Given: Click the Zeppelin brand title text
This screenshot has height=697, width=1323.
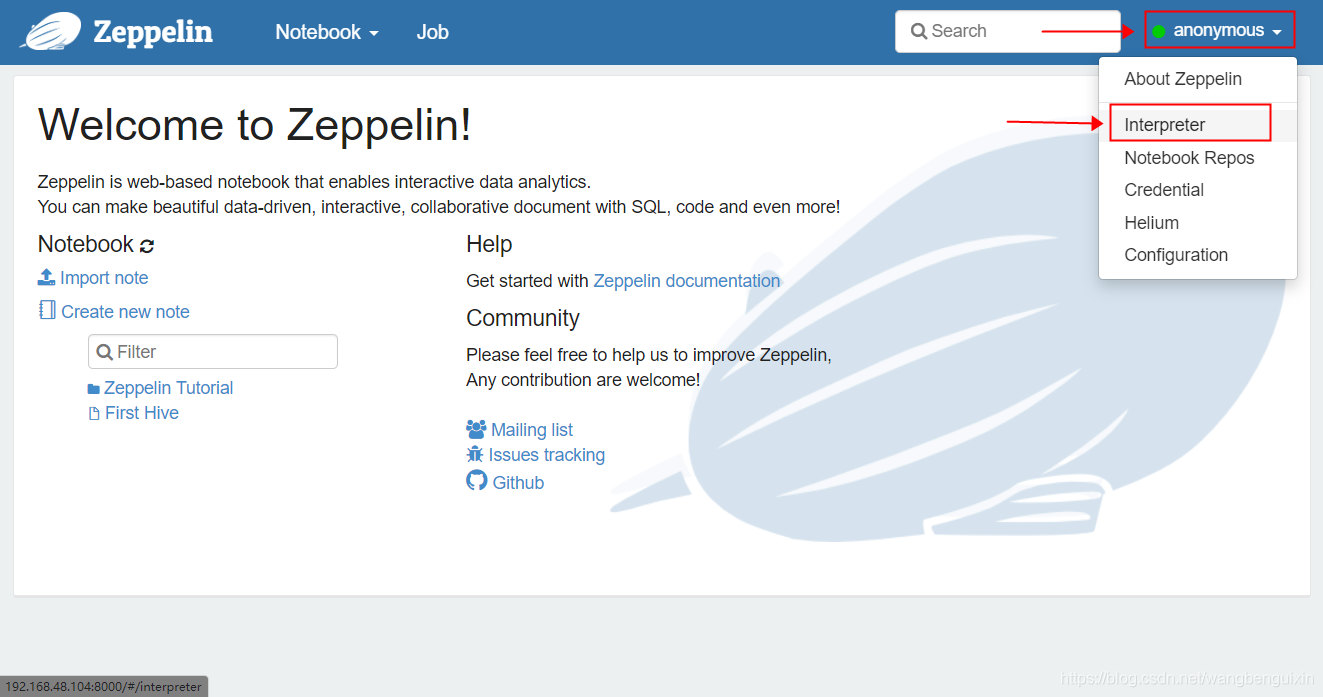Looking at the screenshot, I should click(x=153, y=31).
